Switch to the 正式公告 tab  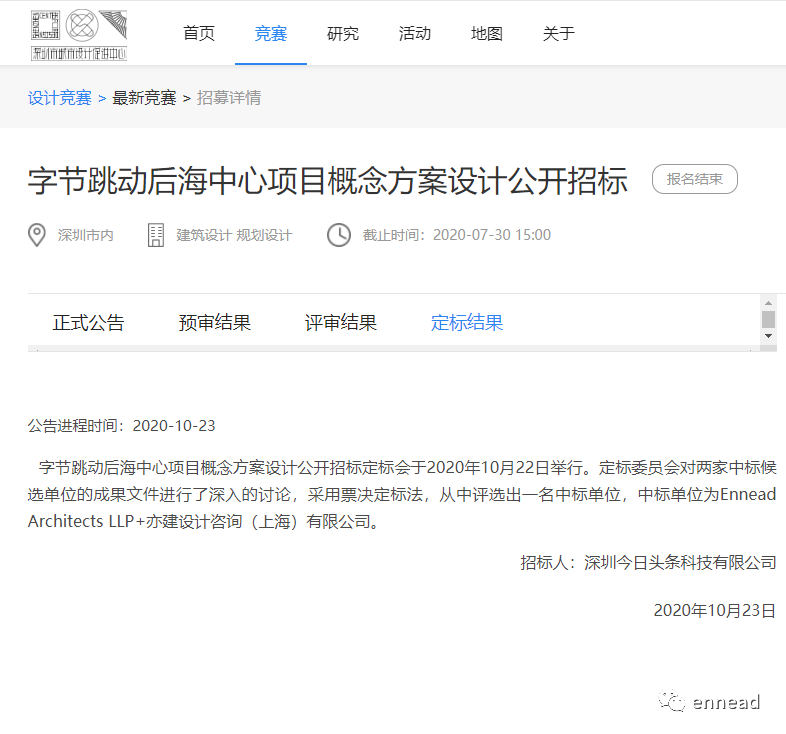pyautogui.click(x=89, y=322)
